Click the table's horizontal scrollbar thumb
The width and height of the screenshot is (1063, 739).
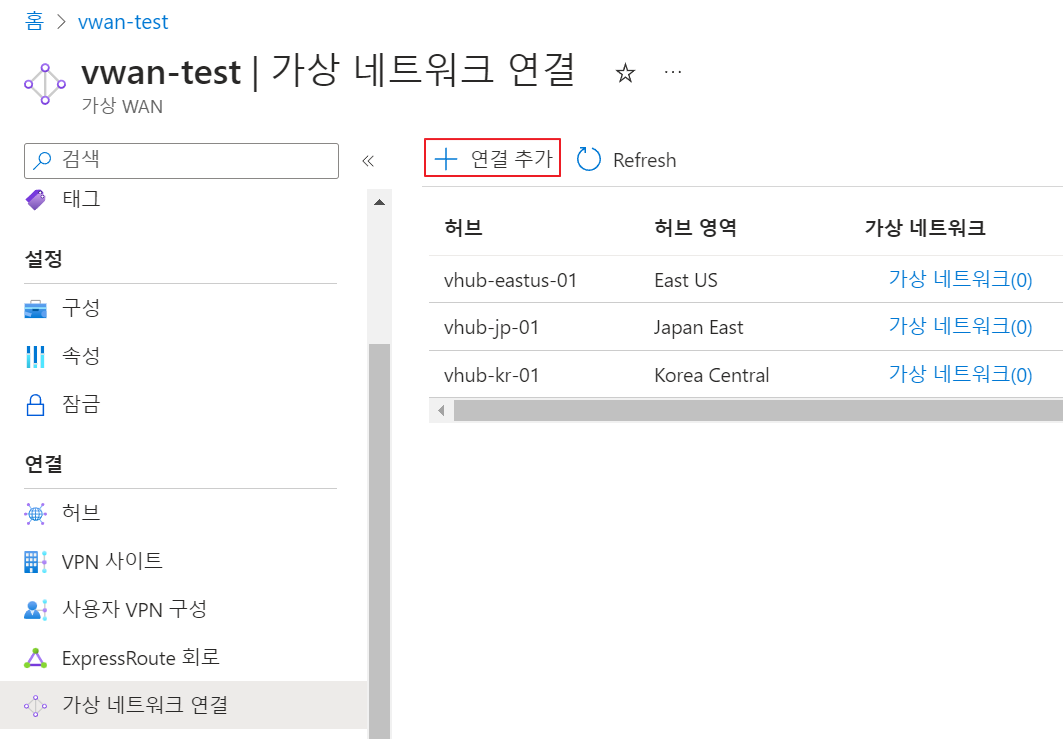tap(758, 410)
